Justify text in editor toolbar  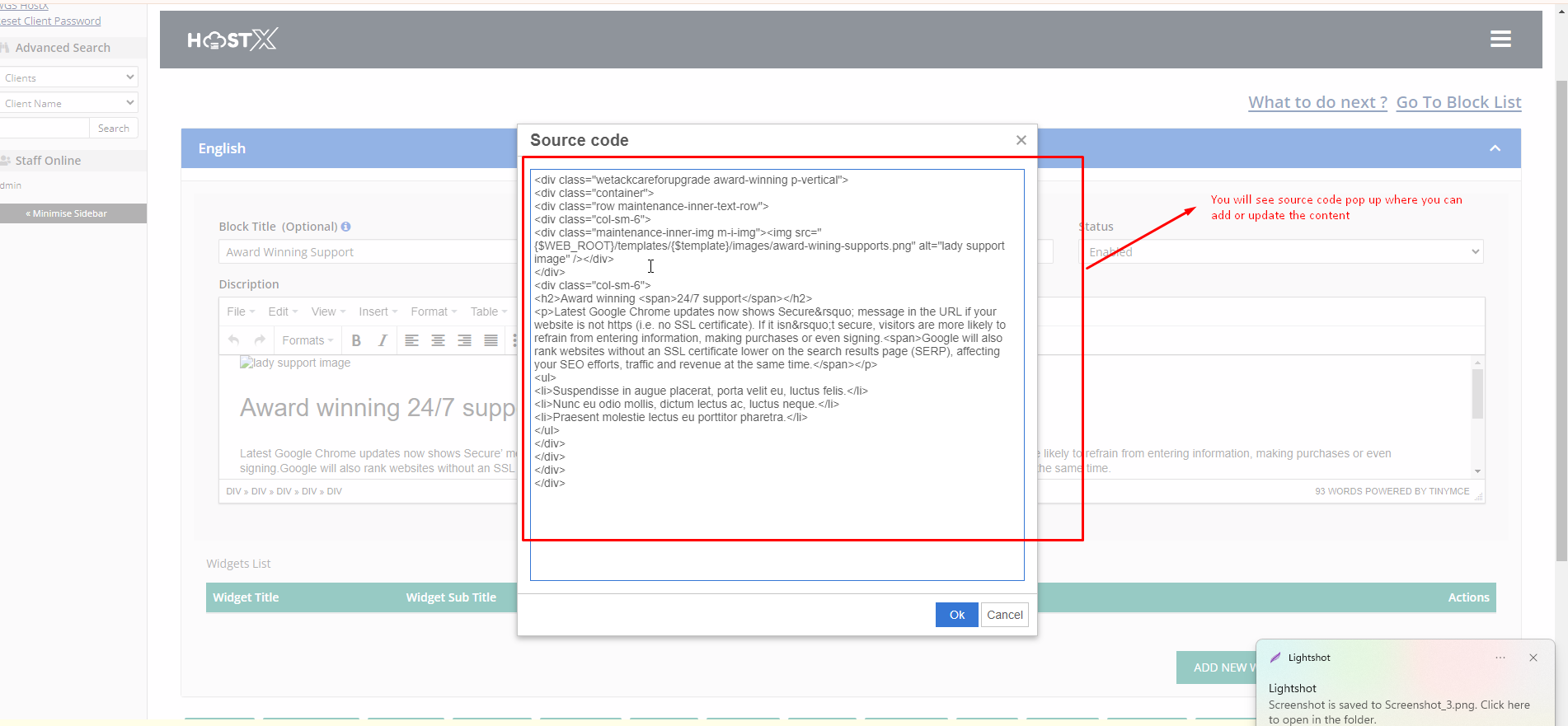(491, 340)
